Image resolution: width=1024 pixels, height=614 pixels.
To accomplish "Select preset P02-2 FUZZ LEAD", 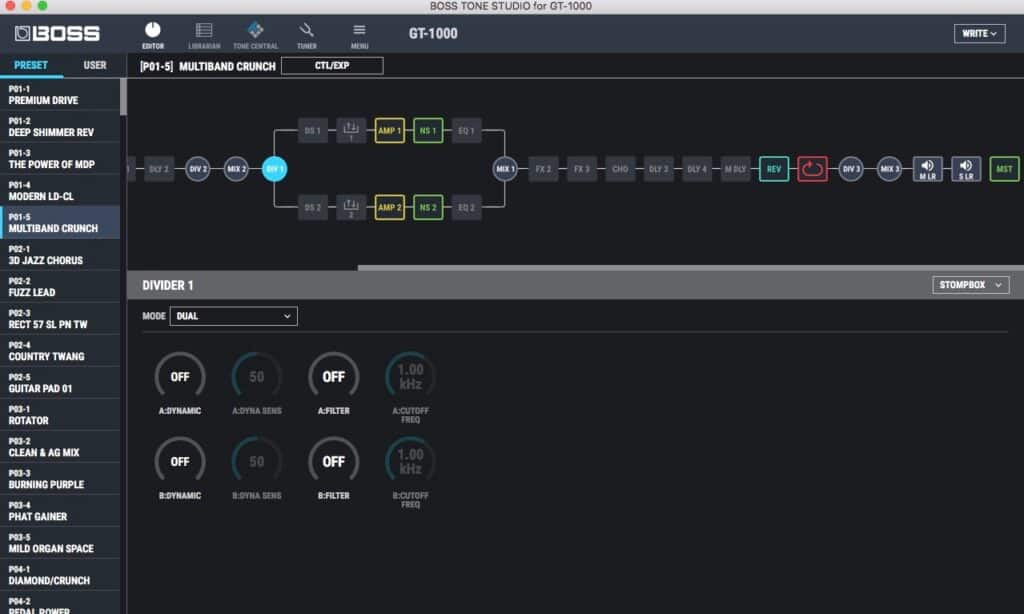I will [60, 287].
